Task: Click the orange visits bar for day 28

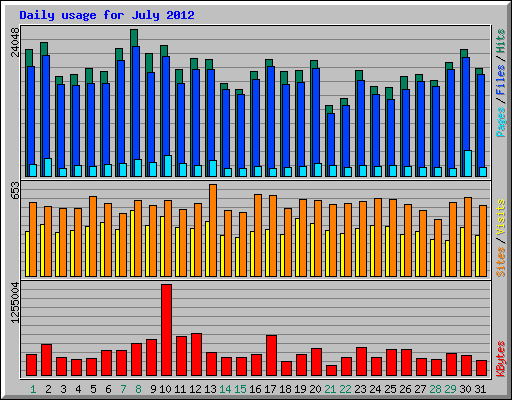Action: click(438, 248)
